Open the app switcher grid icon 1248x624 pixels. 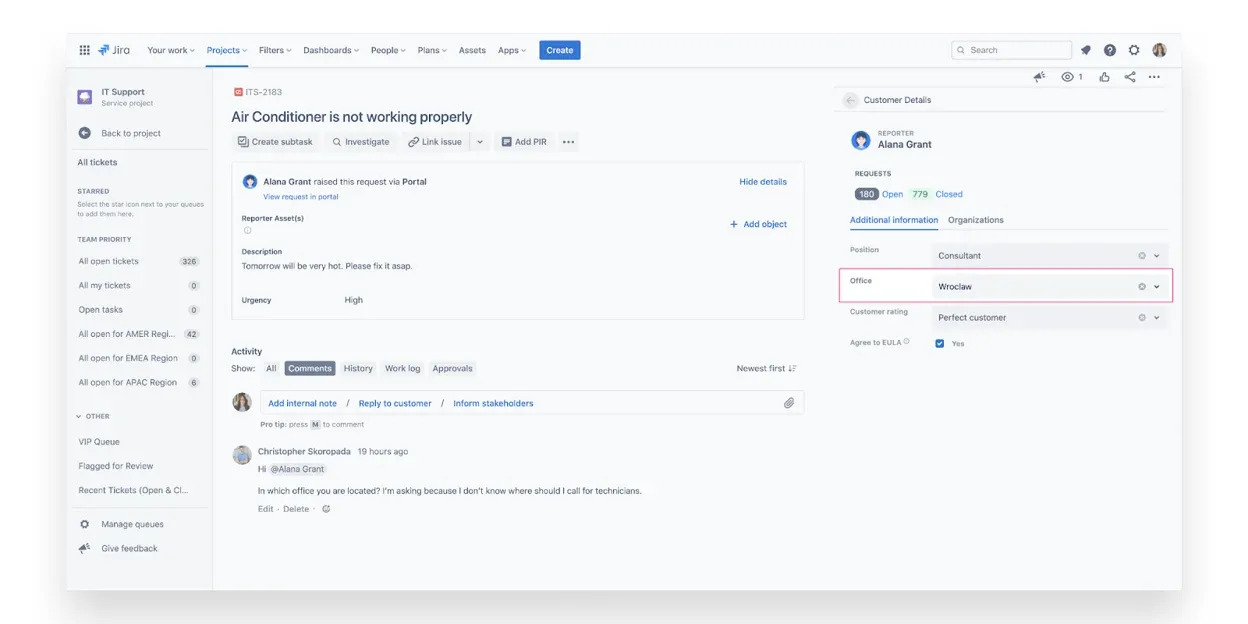pos(84,50)
